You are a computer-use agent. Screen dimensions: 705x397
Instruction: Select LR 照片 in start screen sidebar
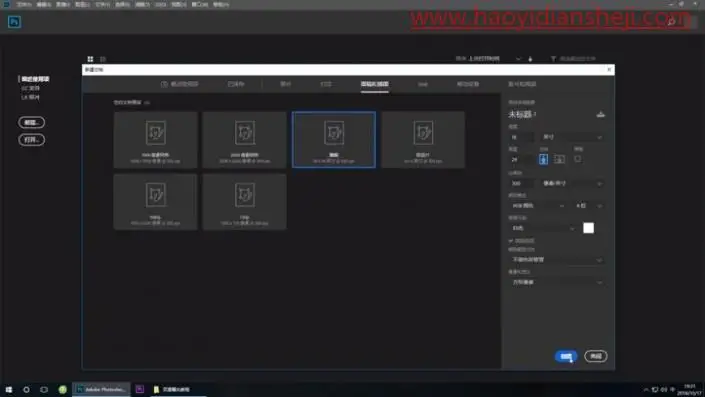pyautogui.click(x=31, y=97)
